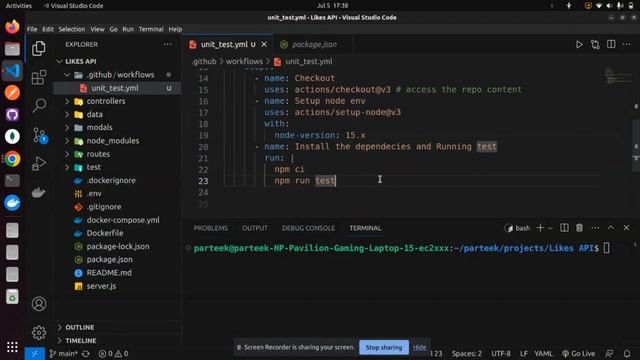This screenshot has width=640, height=360.
Task: Open the remote window status bar icon
Action: [x=34, y=353]
